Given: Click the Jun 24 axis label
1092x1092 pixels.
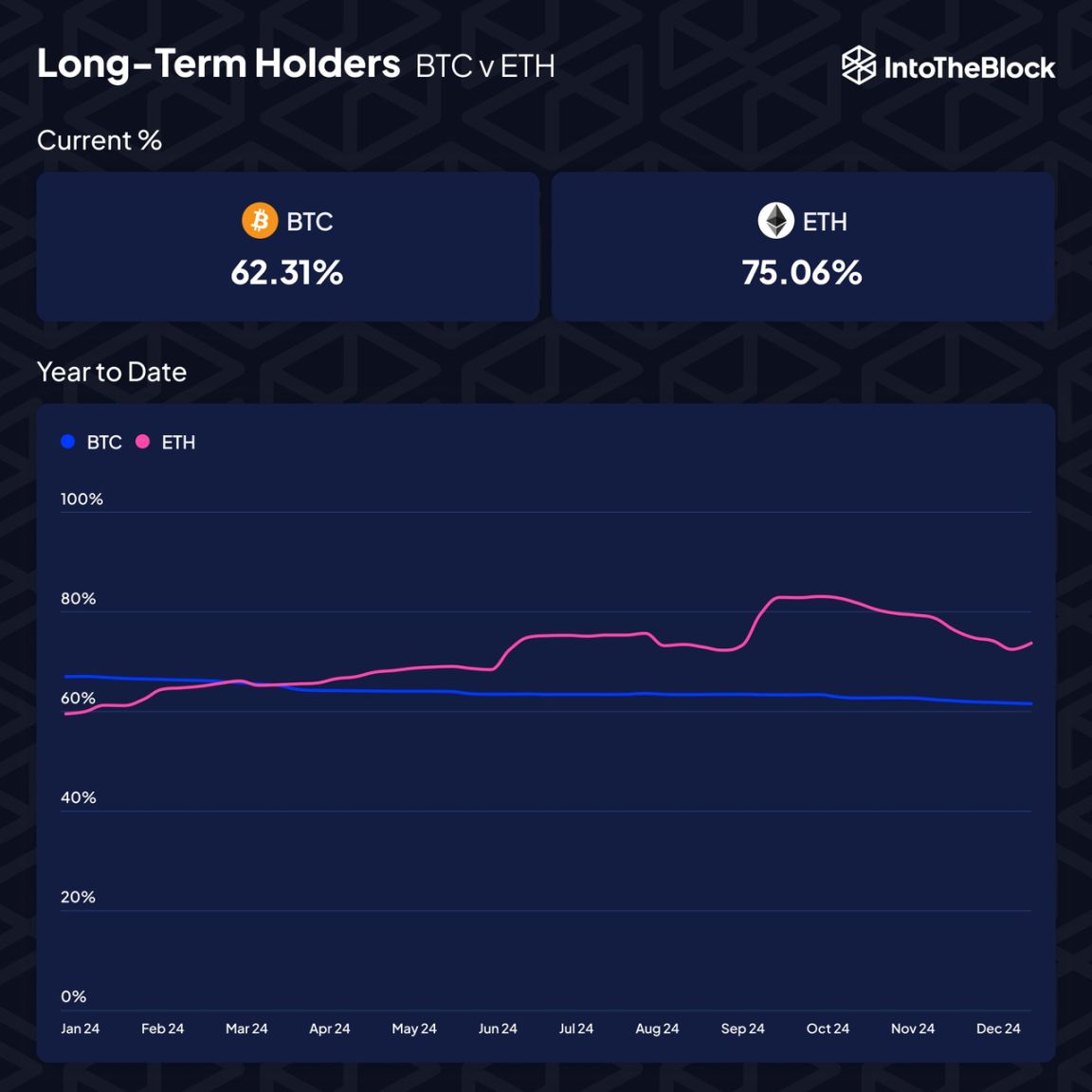Looking at the screenshot, I should pyautogui.click(x=498, y=1028).
